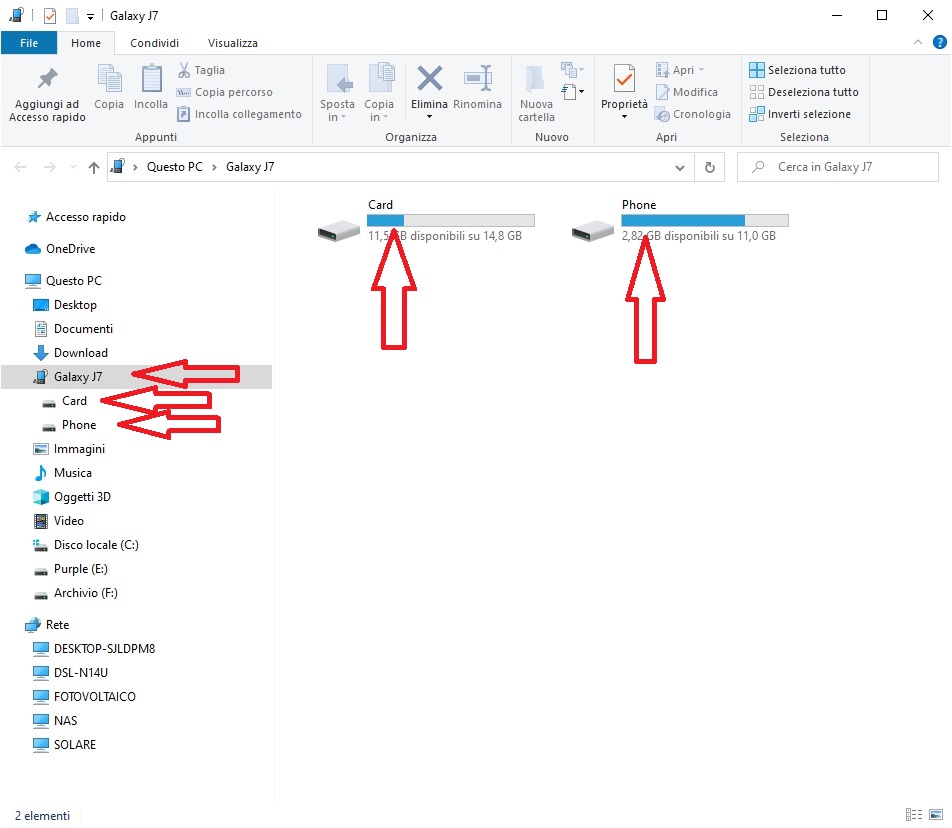The height and width of the screenshot is (828, 952).
Task: Click the Back navigation arrow
Action: tap(20, 167)
